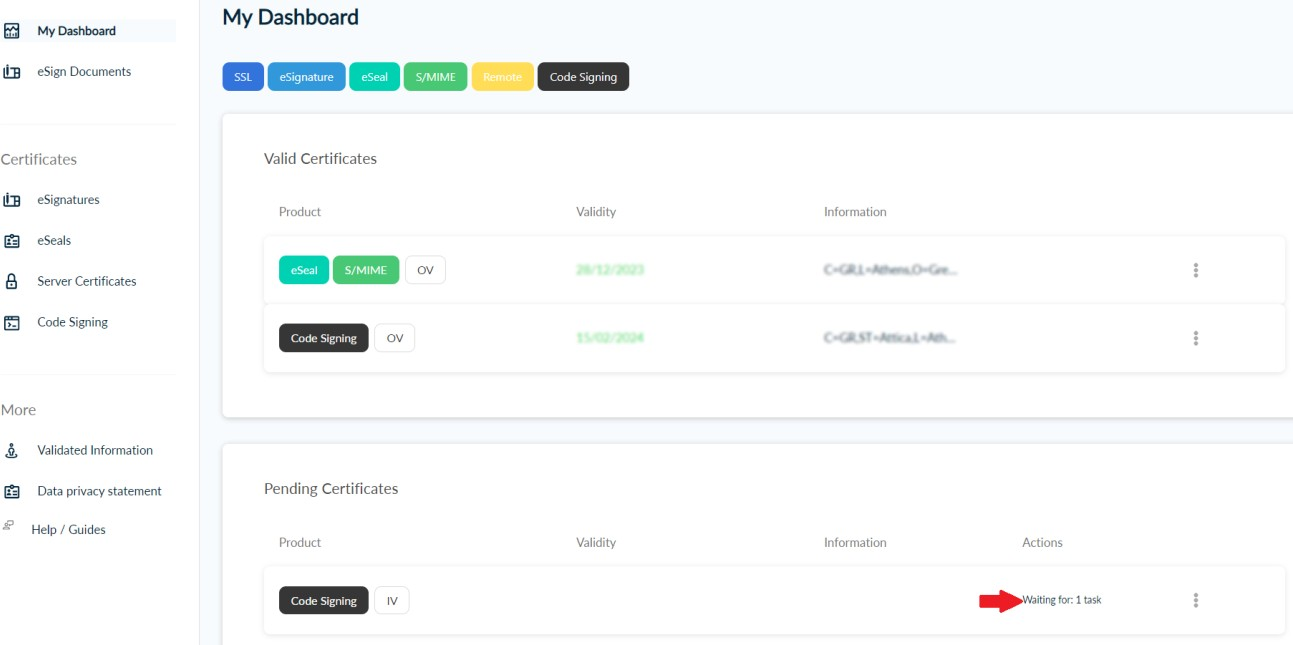Click the Server Certificates padlock icon
This screenshot has width=1293, height=645.
[12, 282]
